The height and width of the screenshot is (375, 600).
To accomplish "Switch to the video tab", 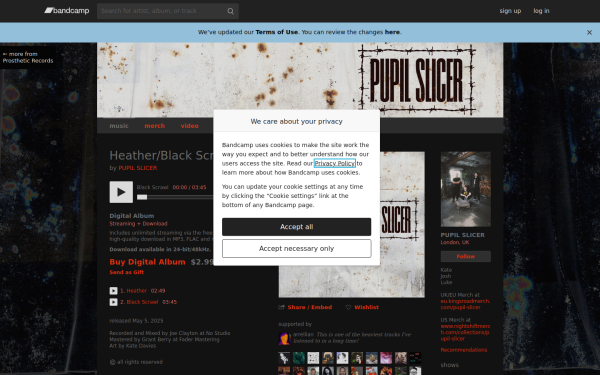I will pyautogui.click(x=189, y=126).
